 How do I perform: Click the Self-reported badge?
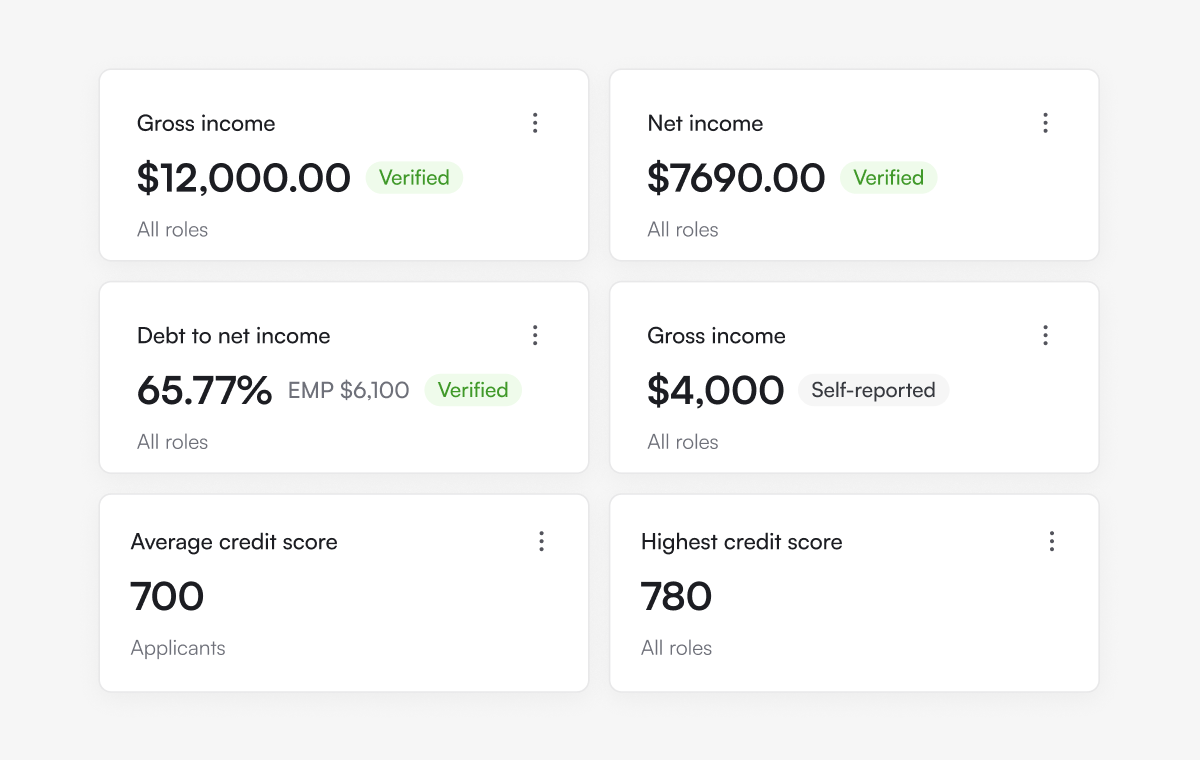tap(873, 390)
